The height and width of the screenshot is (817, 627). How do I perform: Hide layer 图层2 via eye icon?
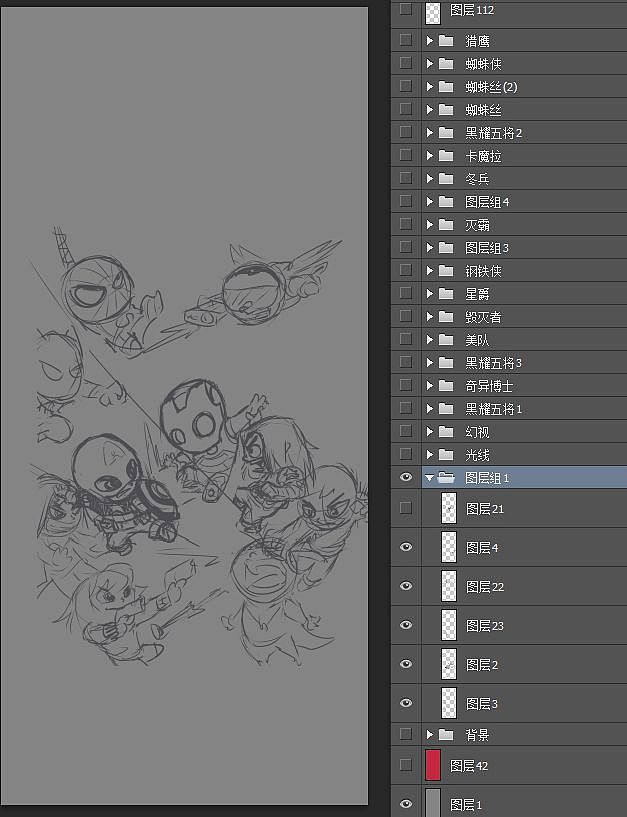pos(405,664)
